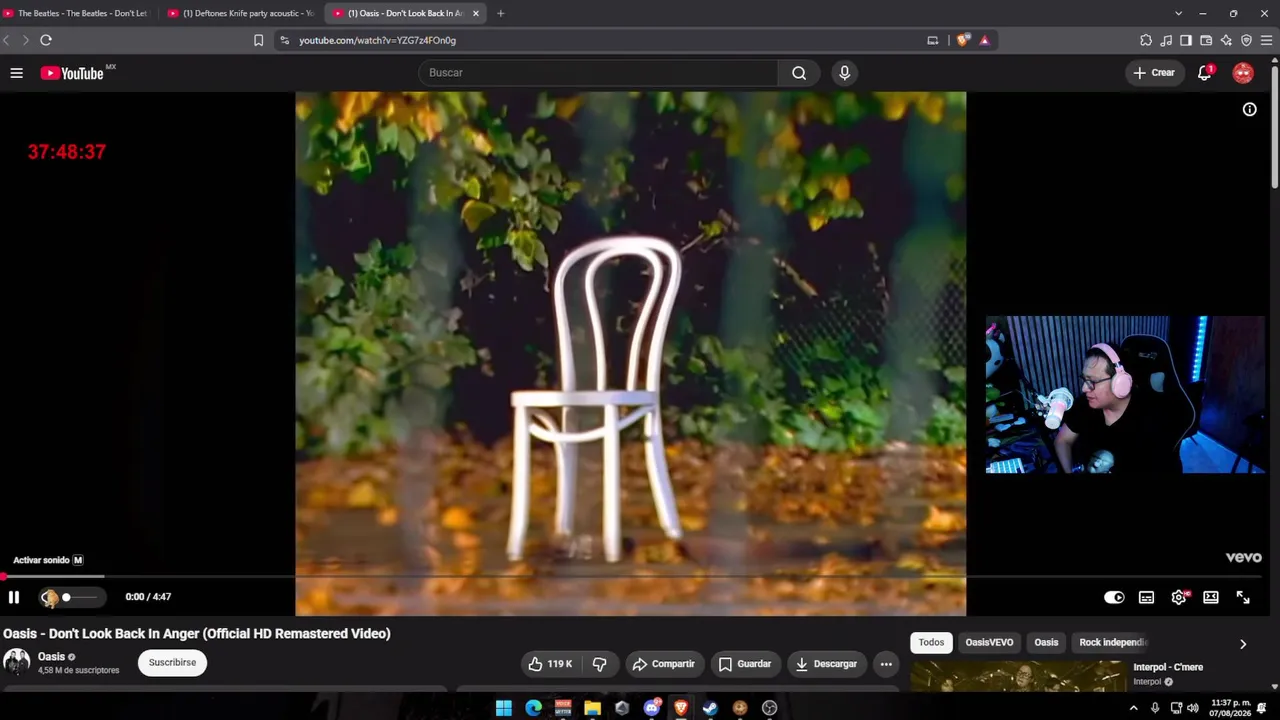Open OBS Studio from the taskbar
The width and height of the screenshot is (1280, 720).
point(769,708)
